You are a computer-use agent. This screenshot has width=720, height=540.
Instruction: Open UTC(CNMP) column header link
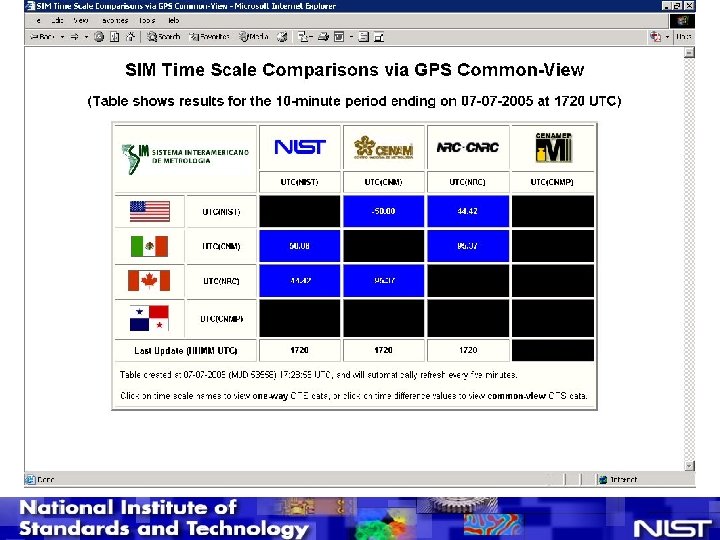(x=552, y=182)
